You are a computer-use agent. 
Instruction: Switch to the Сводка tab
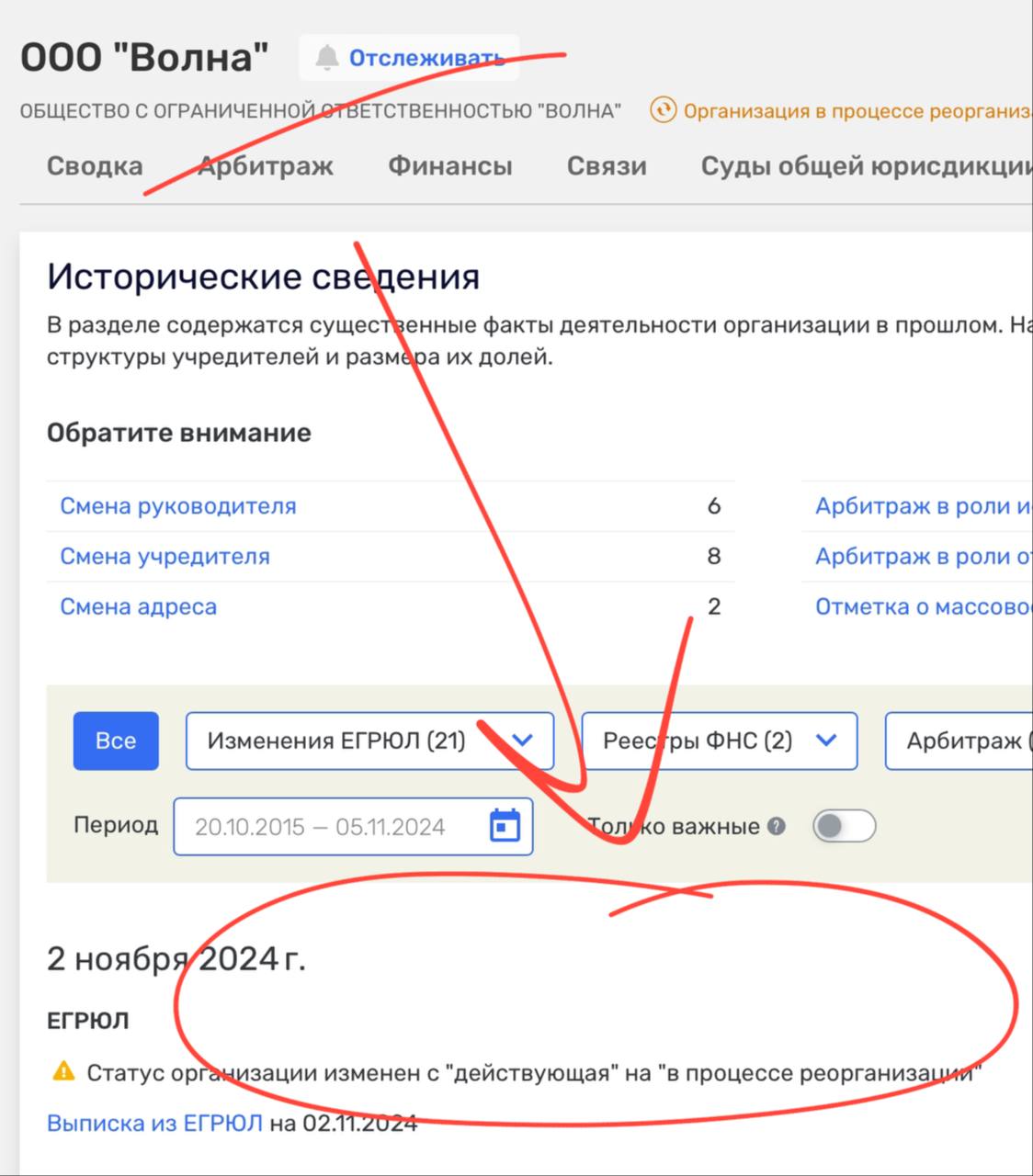click(95, 166)
